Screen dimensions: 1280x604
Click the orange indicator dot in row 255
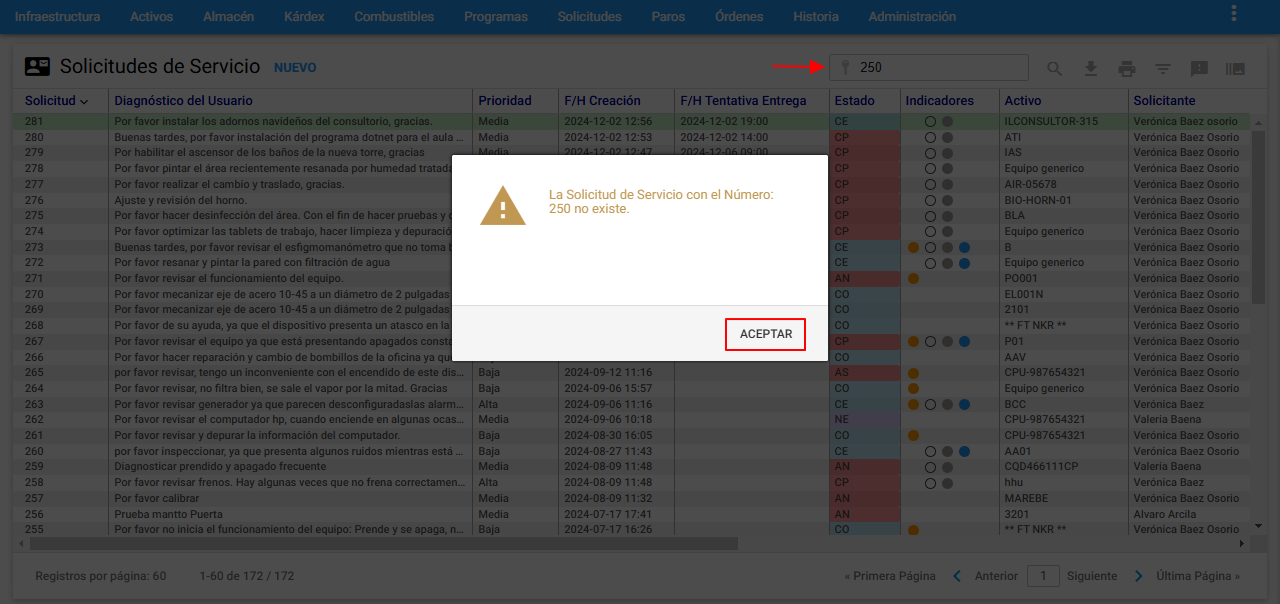point(913,530)
